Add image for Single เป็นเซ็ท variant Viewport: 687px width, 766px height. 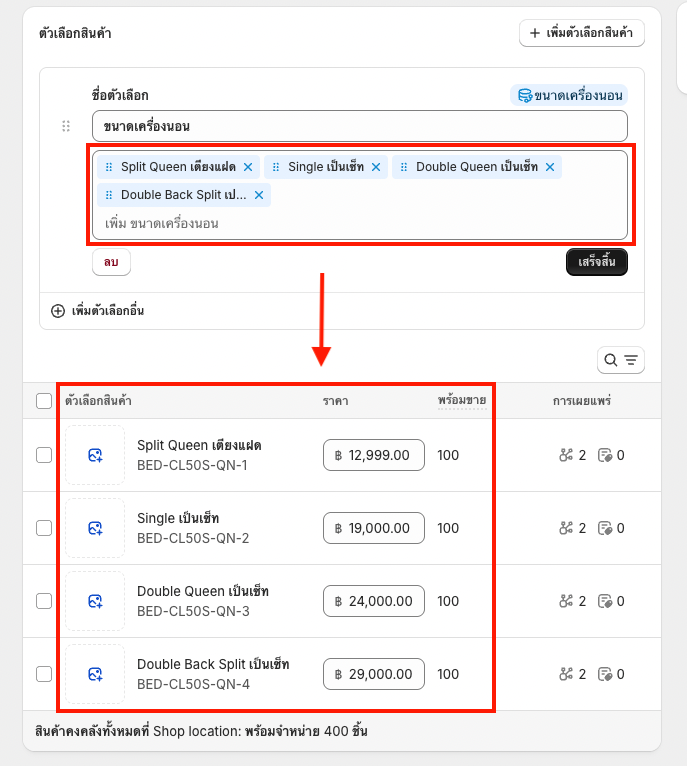(95, 528)
